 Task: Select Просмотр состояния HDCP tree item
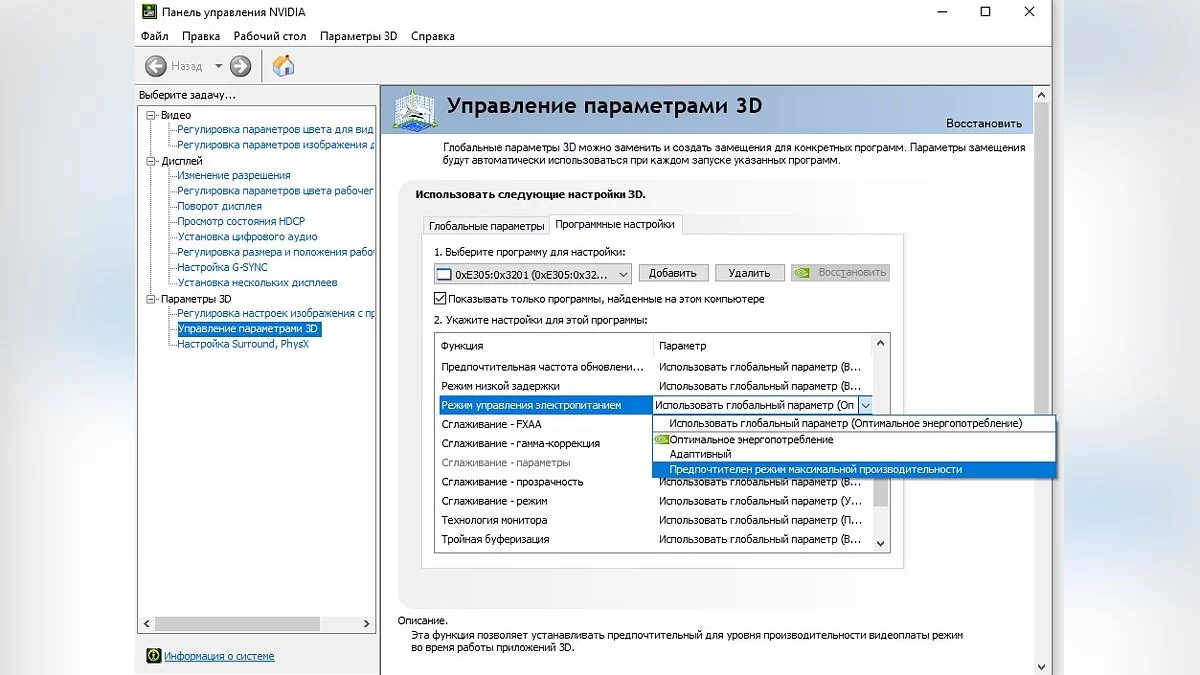(x=241, y=221)
